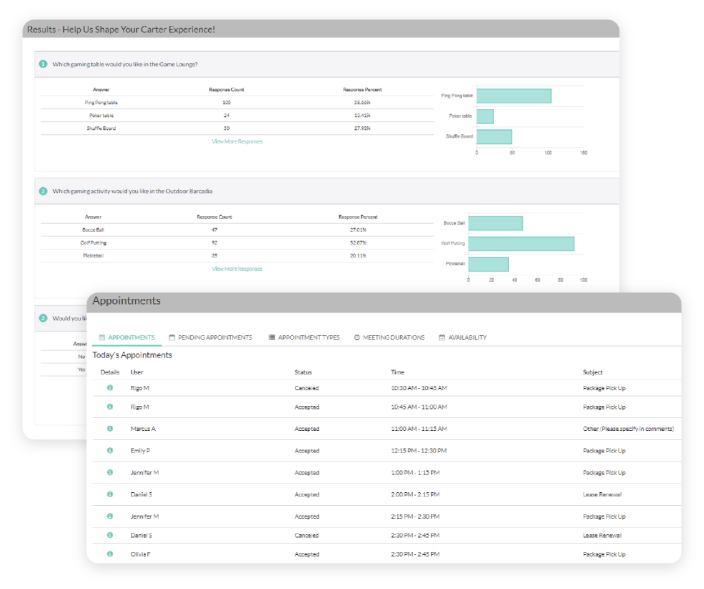Click Accepted status in Marcus A row
The width and height of the screenshot is (704, 589).
pyautogui.click(x=307, y=429)
